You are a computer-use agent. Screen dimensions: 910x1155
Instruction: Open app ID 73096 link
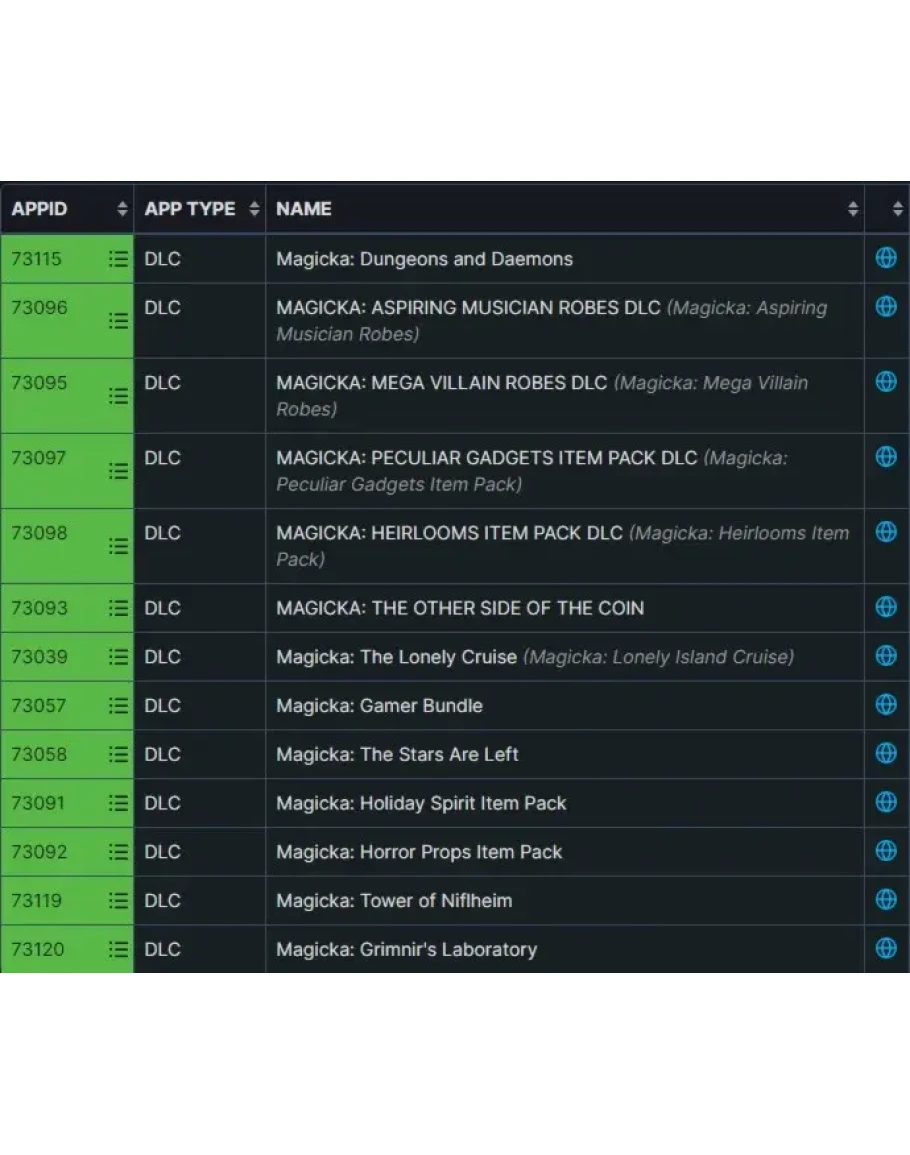pos(39,307)
